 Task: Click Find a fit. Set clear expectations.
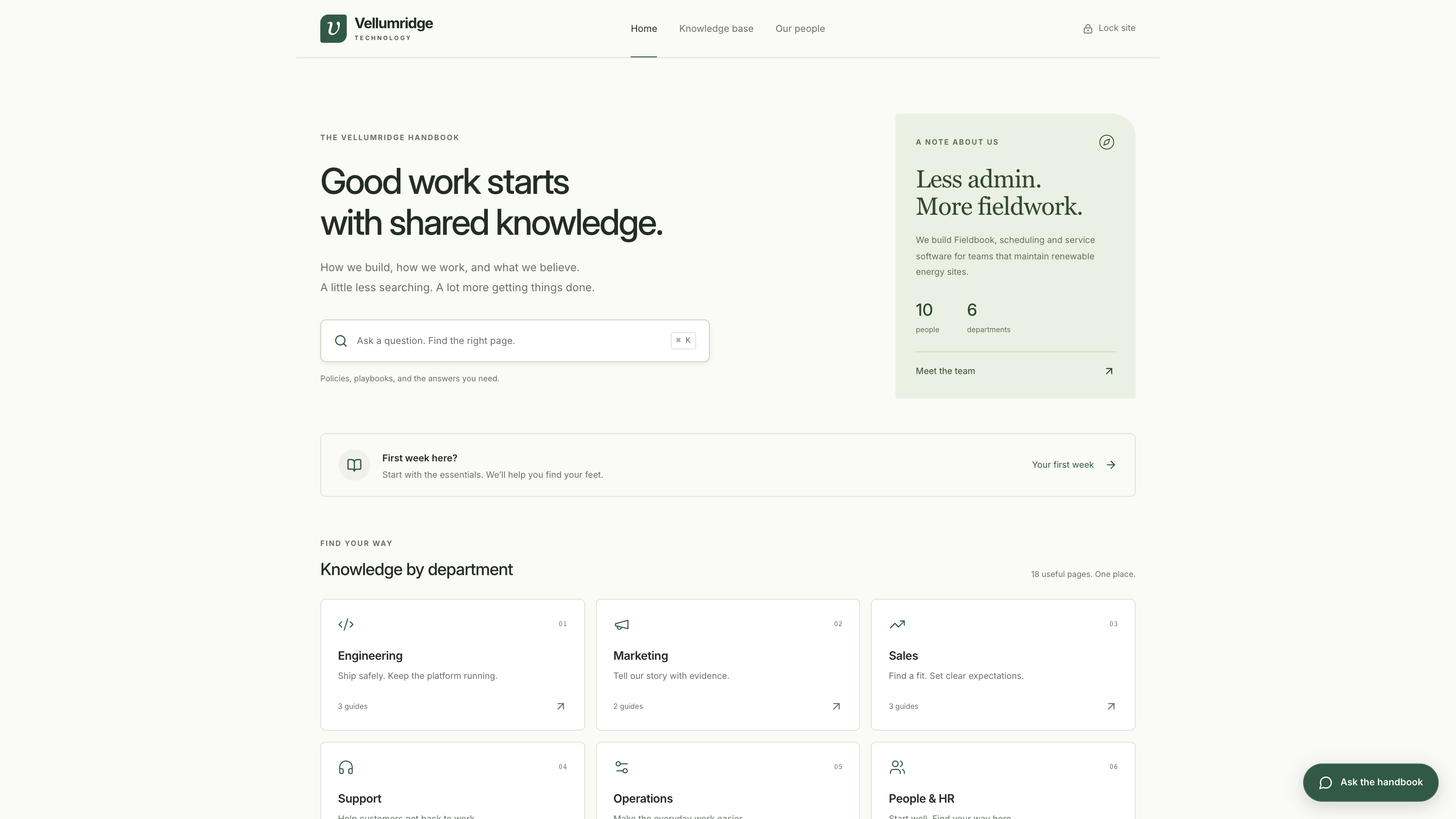click(956, 676)
